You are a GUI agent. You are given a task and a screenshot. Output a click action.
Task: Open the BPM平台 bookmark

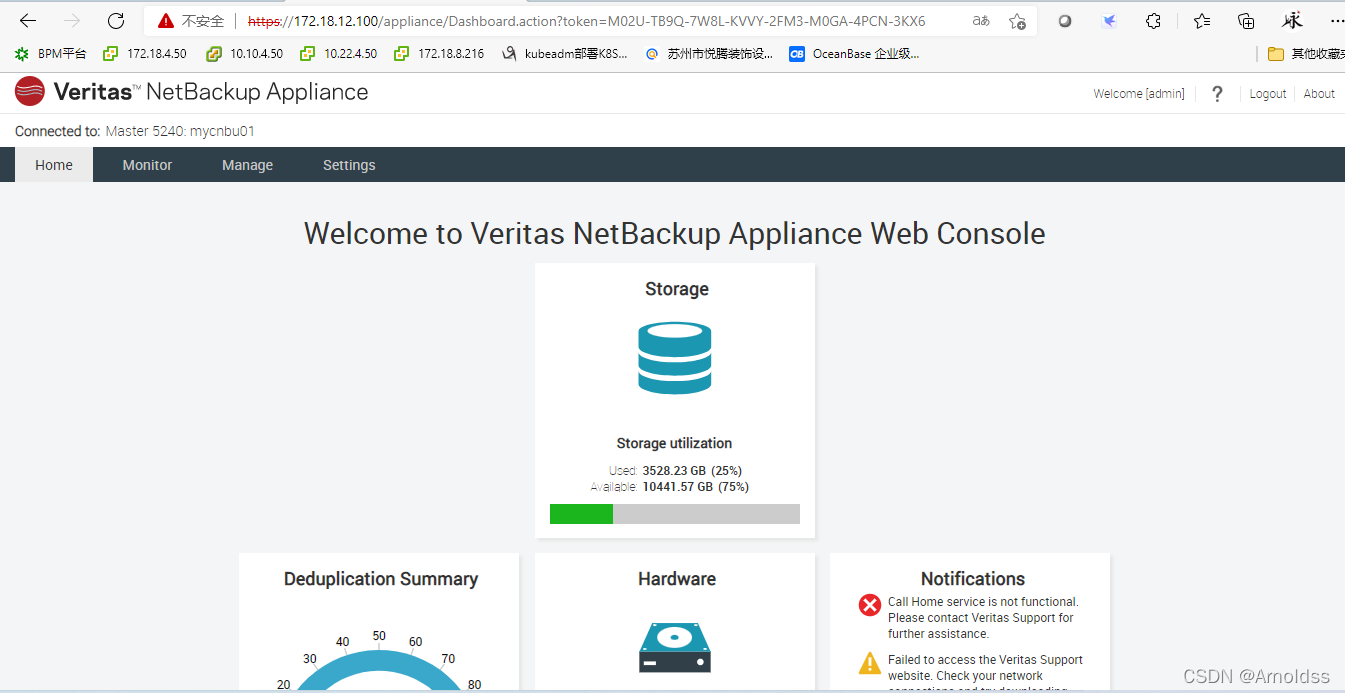[51, 54]
